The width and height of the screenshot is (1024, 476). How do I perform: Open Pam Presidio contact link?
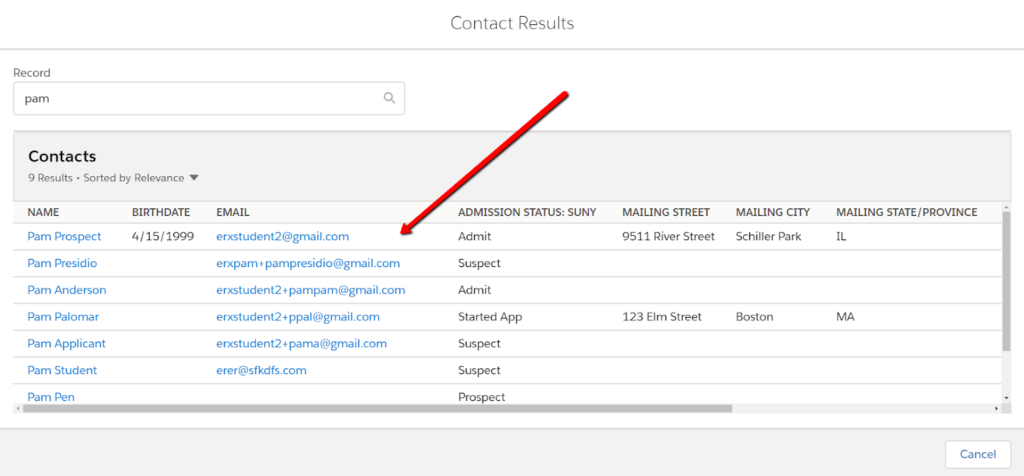pyautogui.click(x=62, y=263)
